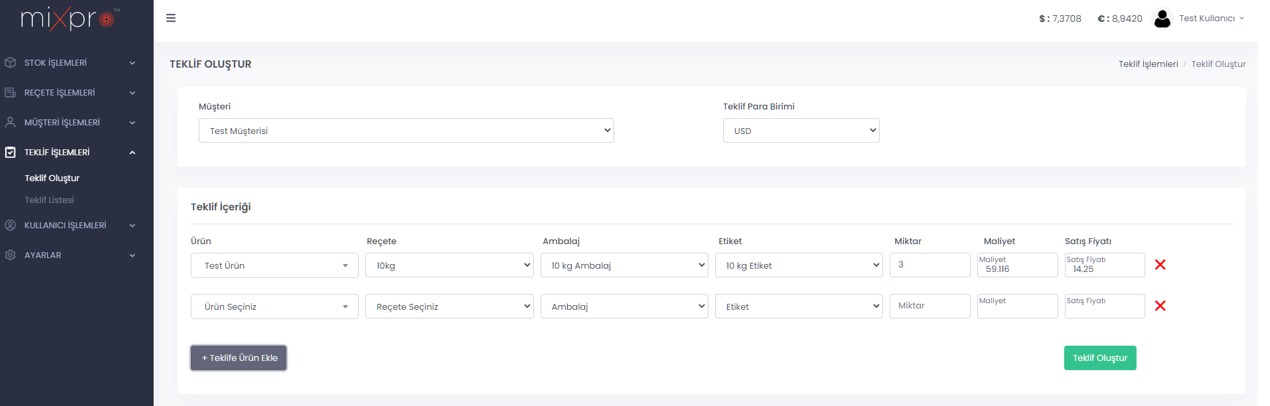1270x406 pixels.
Task: Click the Ayarlar gear icon
Action: 10,255
